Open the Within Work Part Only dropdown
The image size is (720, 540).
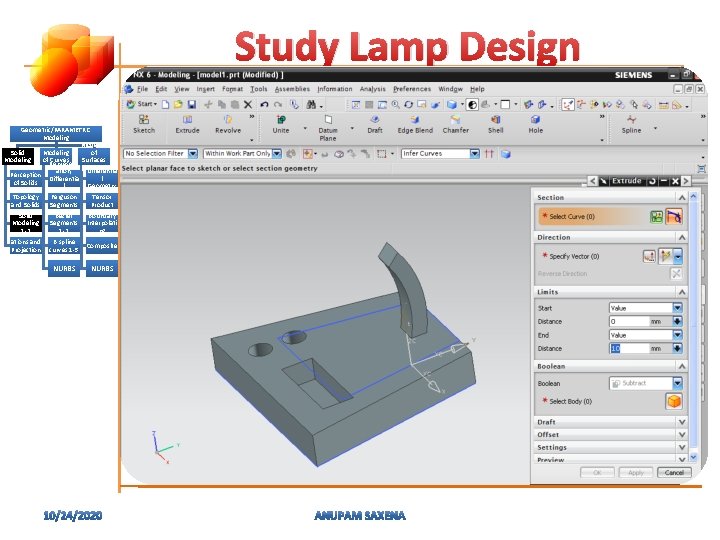[x=277, y=153]
